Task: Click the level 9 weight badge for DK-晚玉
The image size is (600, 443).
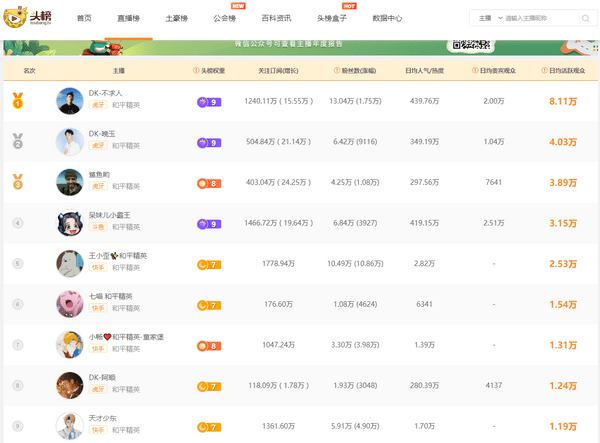Action: click(x=209, y=143)
